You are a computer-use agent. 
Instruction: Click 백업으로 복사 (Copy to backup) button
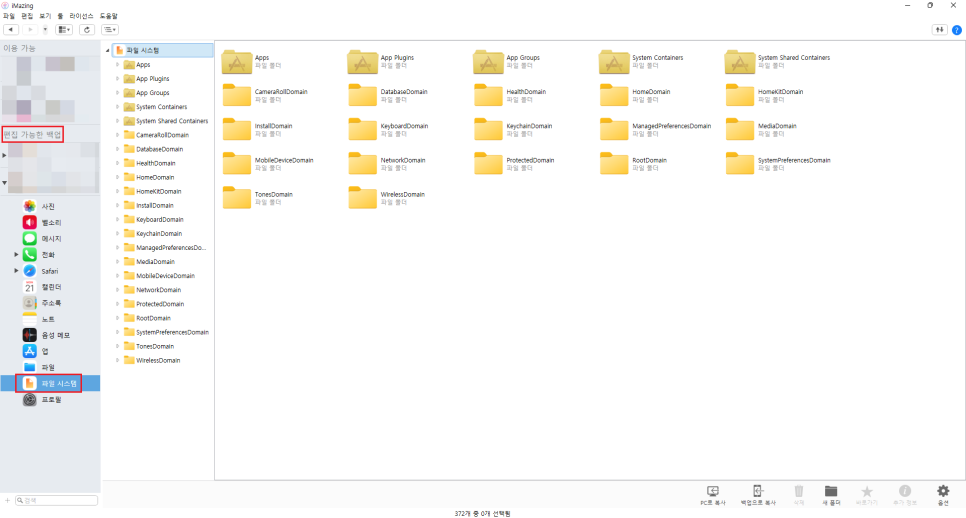(x=758, y=495)
